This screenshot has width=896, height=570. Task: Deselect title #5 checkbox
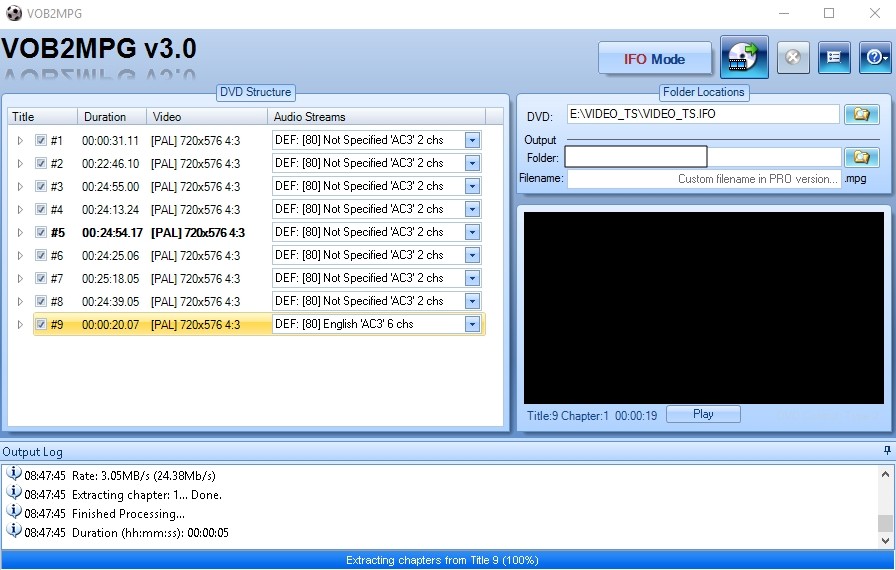[x=41, y=232]
